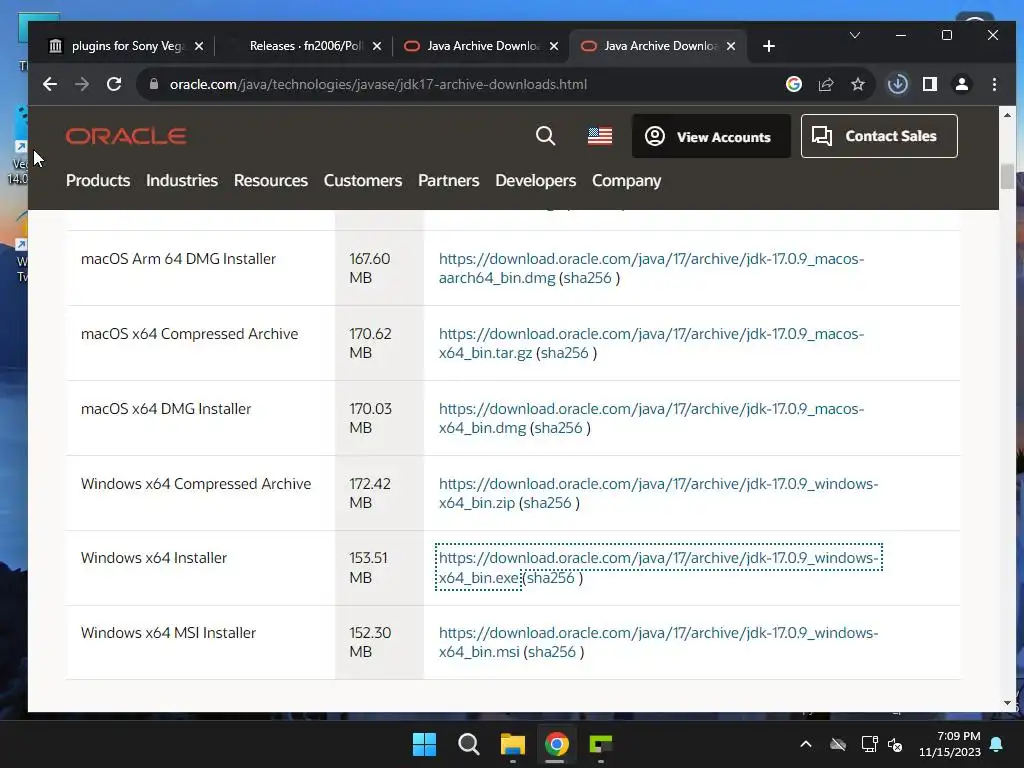Click the Oracle logo
The image size is (1024, 768).
[126, 136]
